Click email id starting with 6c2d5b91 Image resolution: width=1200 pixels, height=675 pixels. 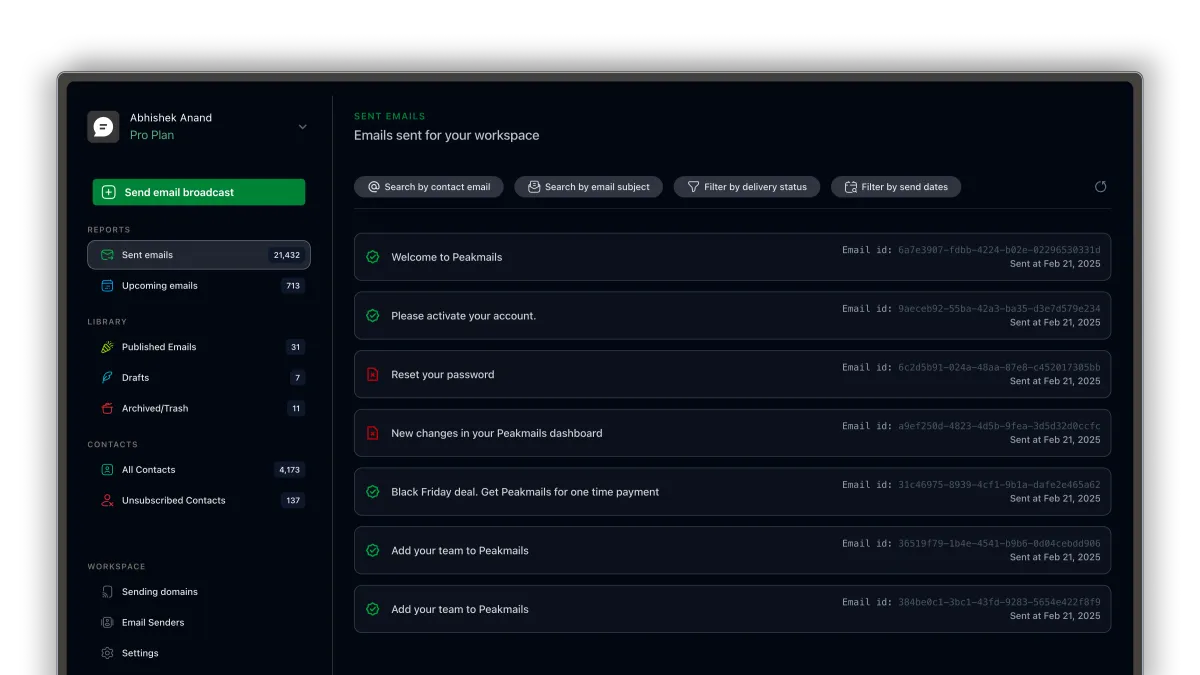point(999,367)
